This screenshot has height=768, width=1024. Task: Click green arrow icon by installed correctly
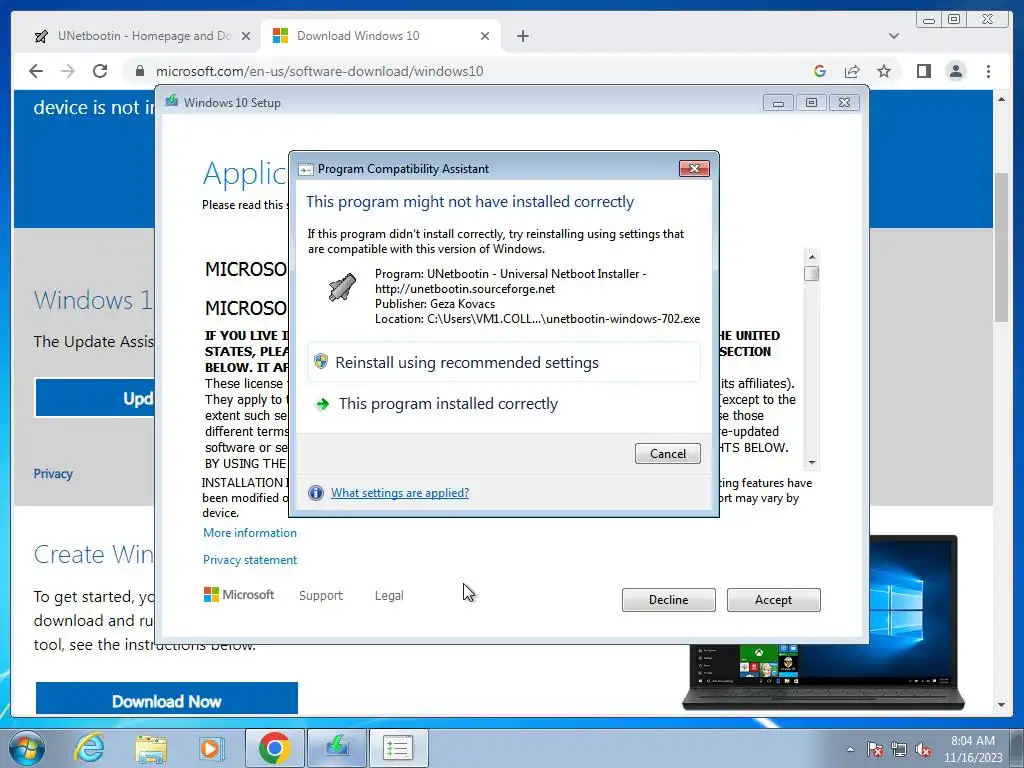(x=323, y=404)
